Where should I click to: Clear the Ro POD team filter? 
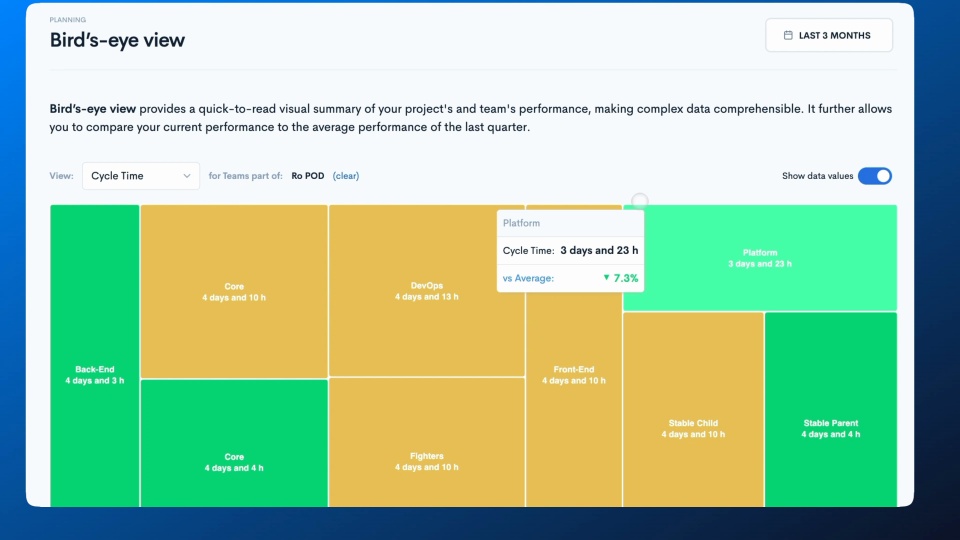click(346, 176)
